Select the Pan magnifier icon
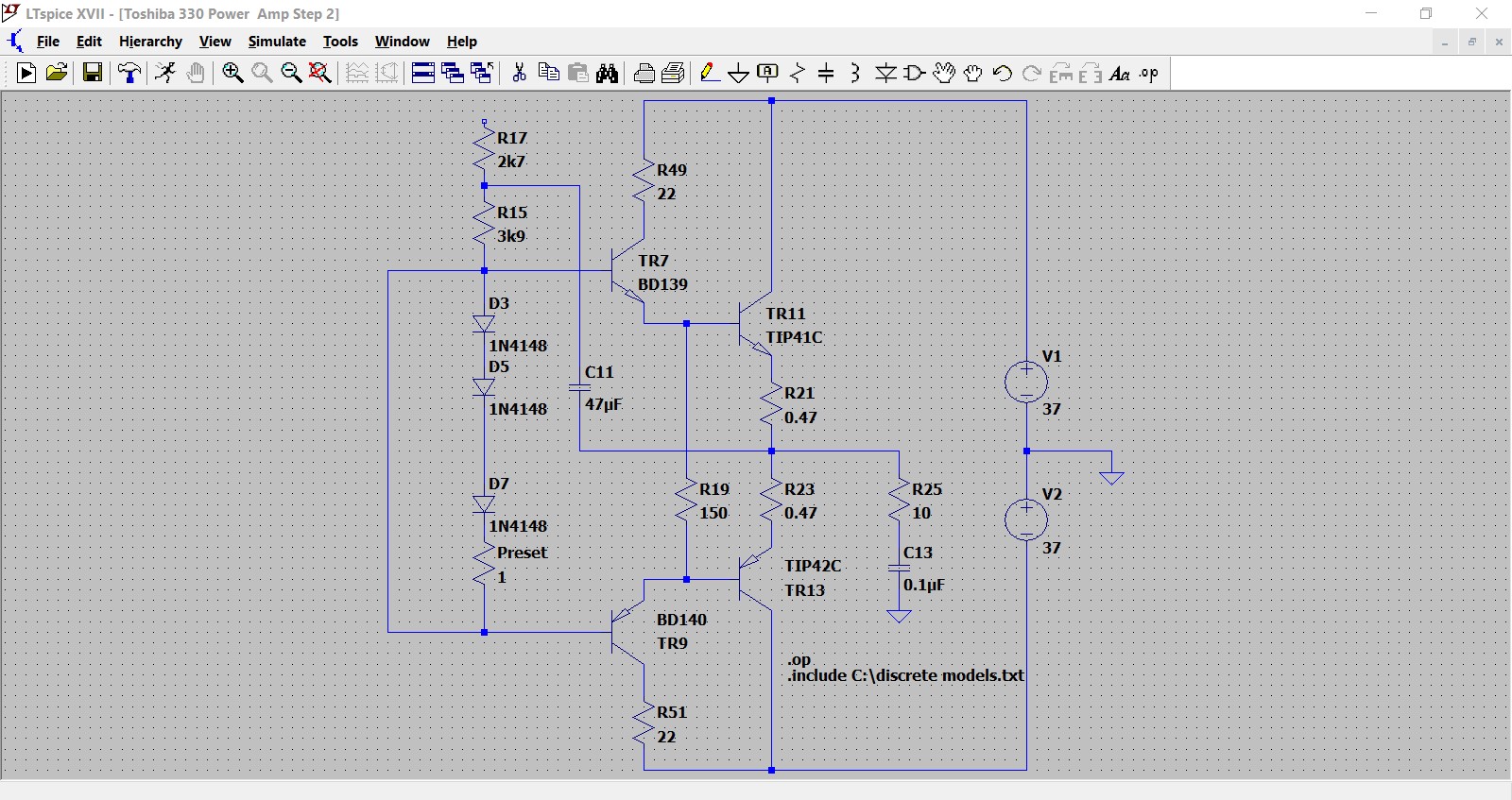 click(262, 73)
